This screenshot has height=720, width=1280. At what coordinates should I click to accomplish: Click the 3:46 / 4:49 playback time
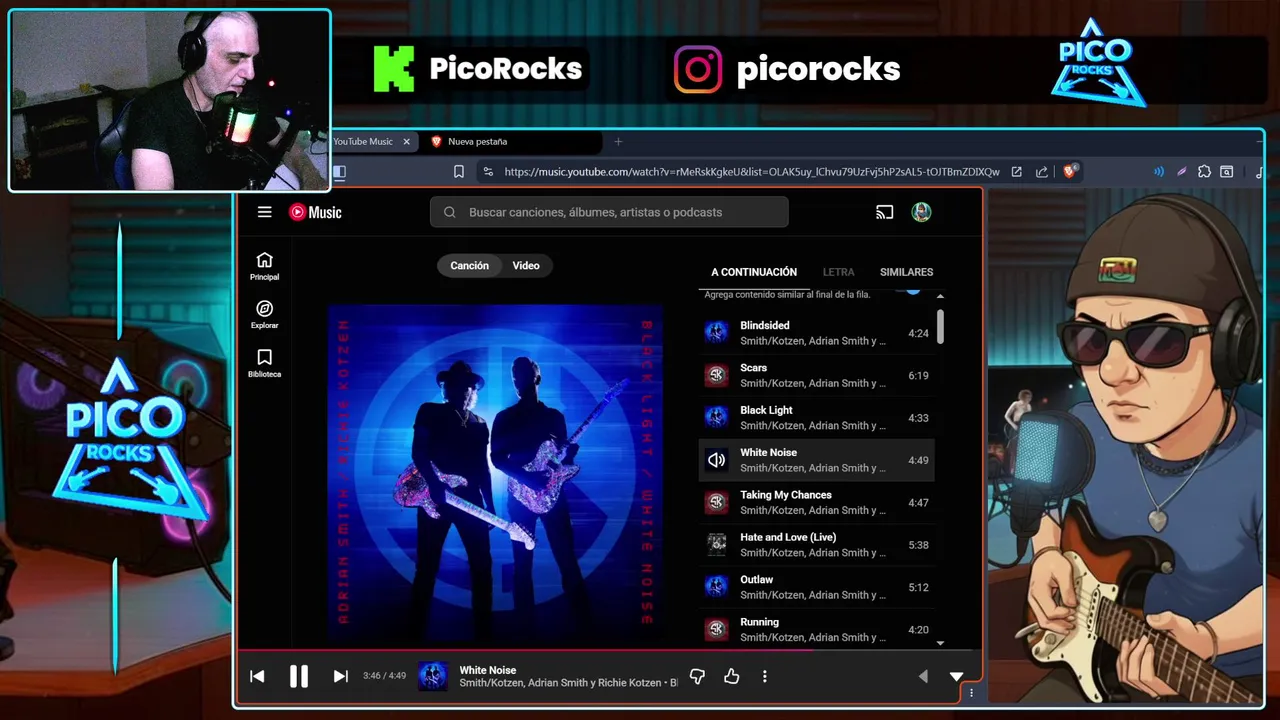point(384,676)
